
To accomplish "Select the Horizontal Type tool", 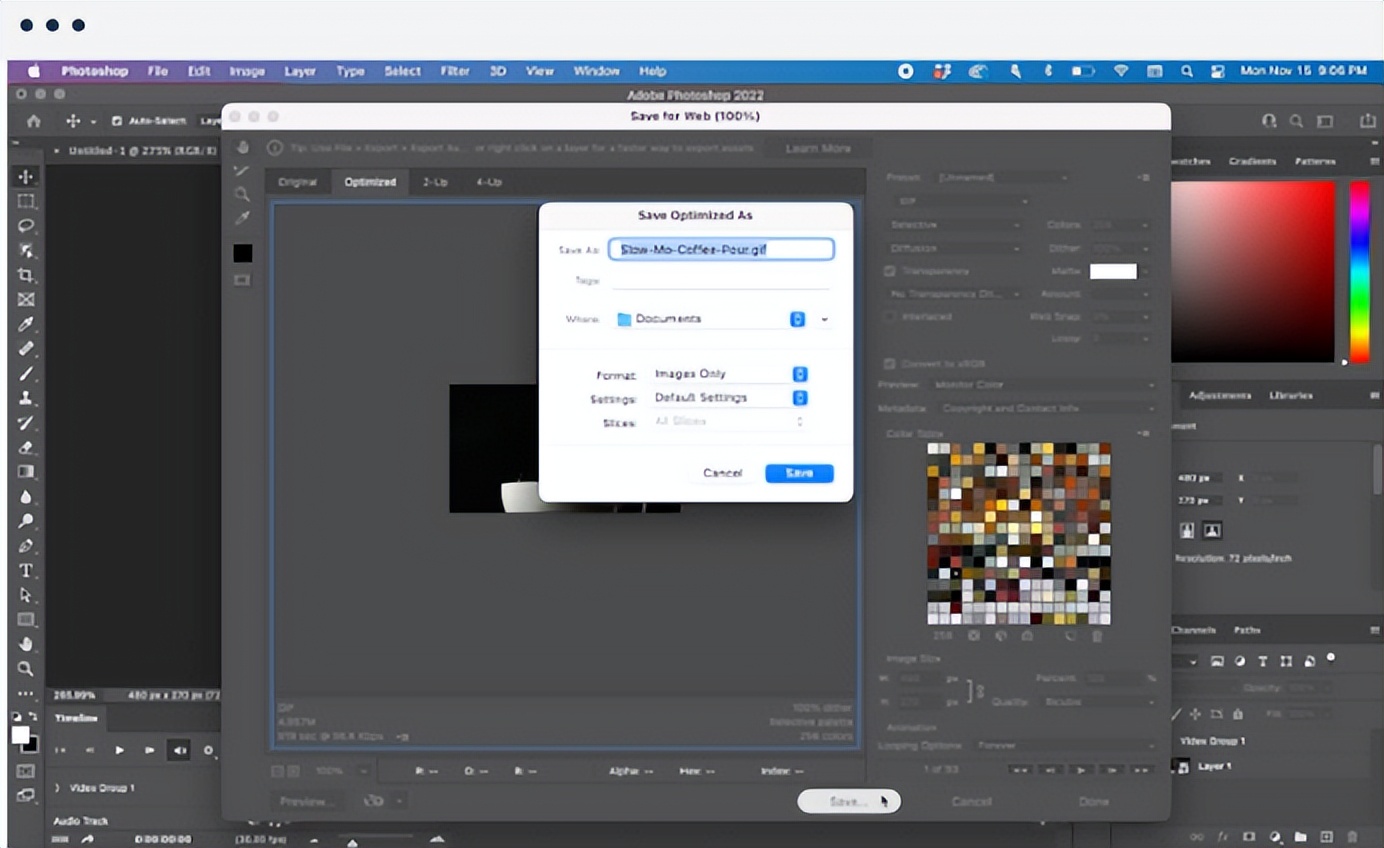I will (26, 570).
